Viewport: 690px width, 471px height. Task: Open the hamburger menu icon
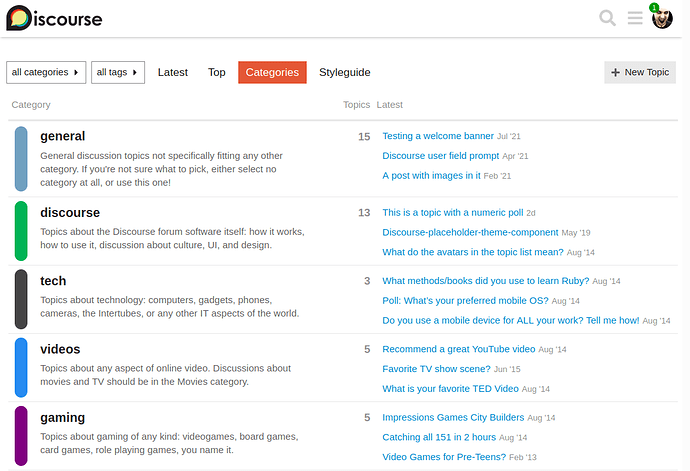click(635, 18)
